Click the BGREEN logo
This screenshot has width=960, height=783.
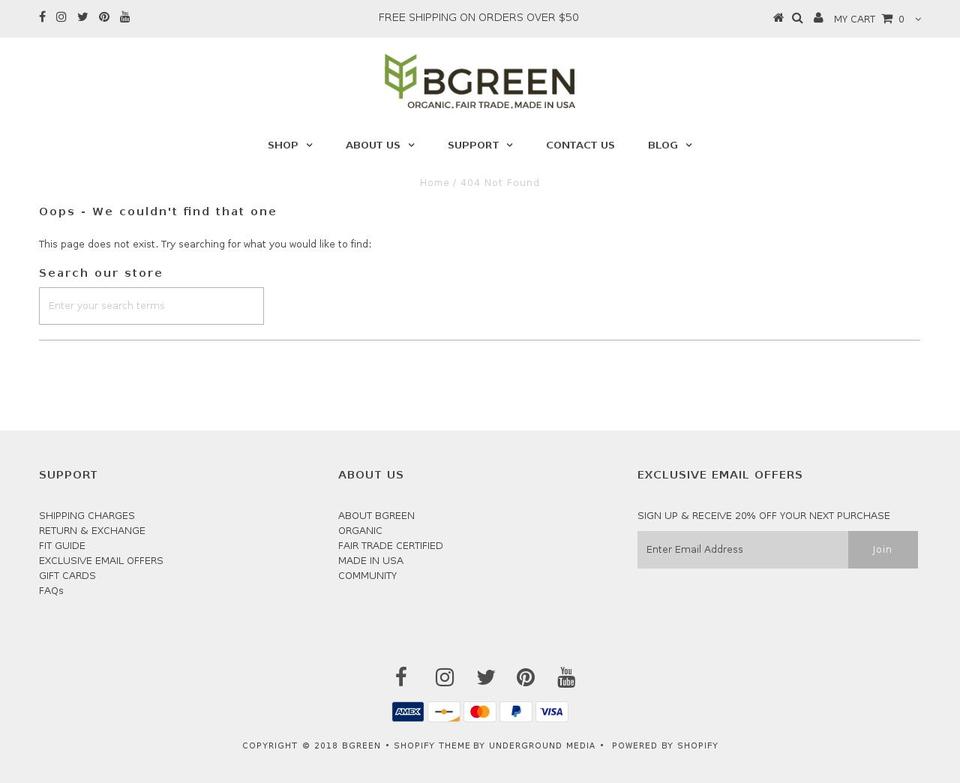click(479, 81)
